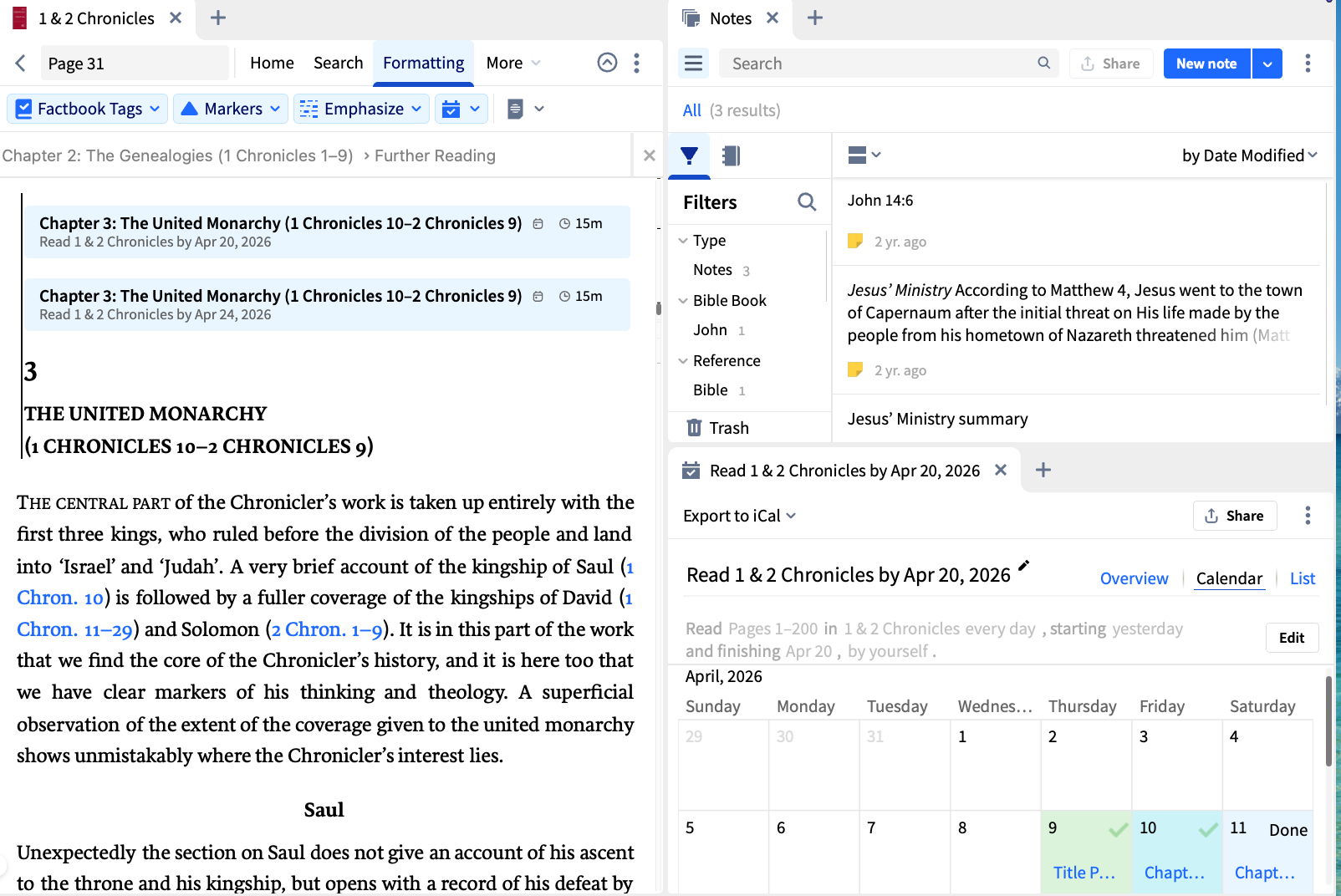Open the book panel kebab menu

click(637, 63)
